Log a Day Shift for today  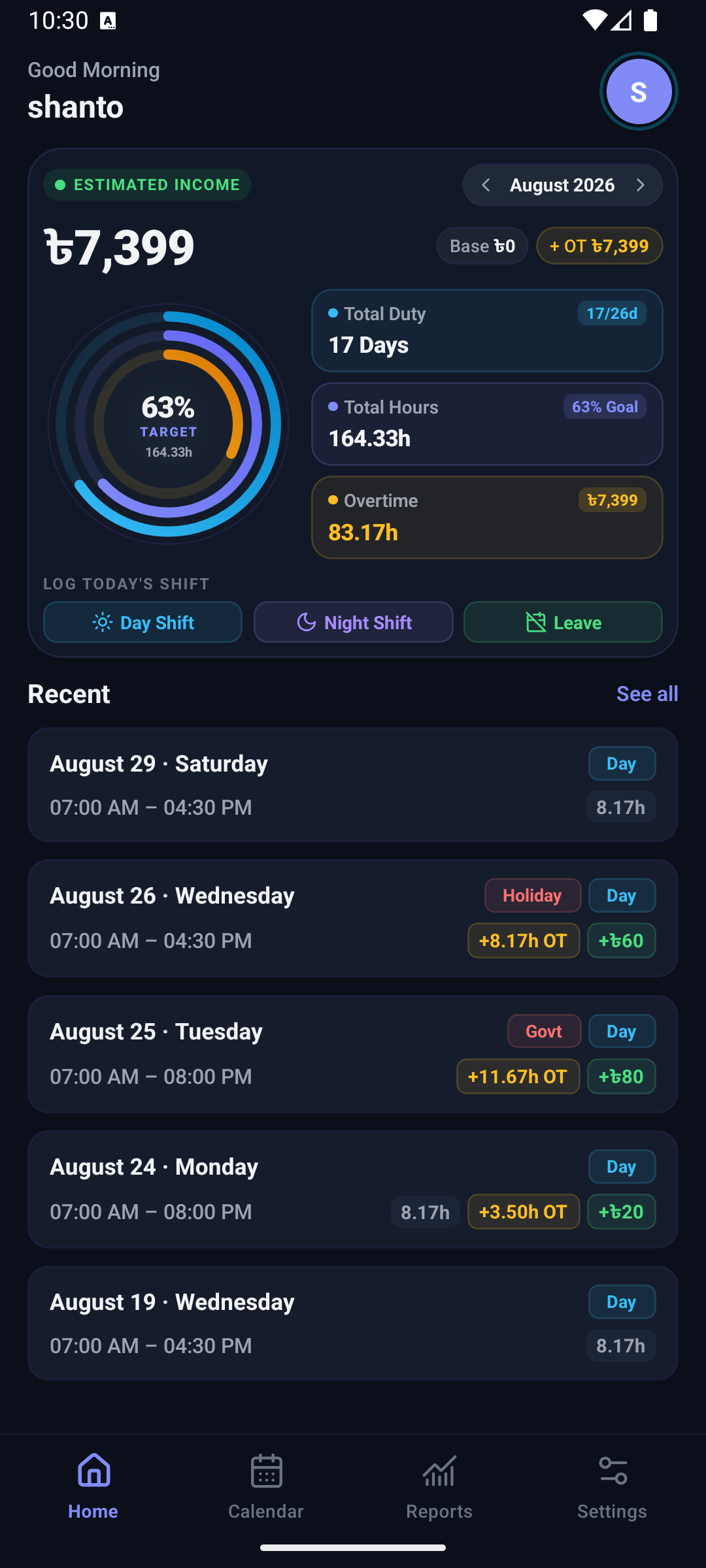[x=143, y=622]
